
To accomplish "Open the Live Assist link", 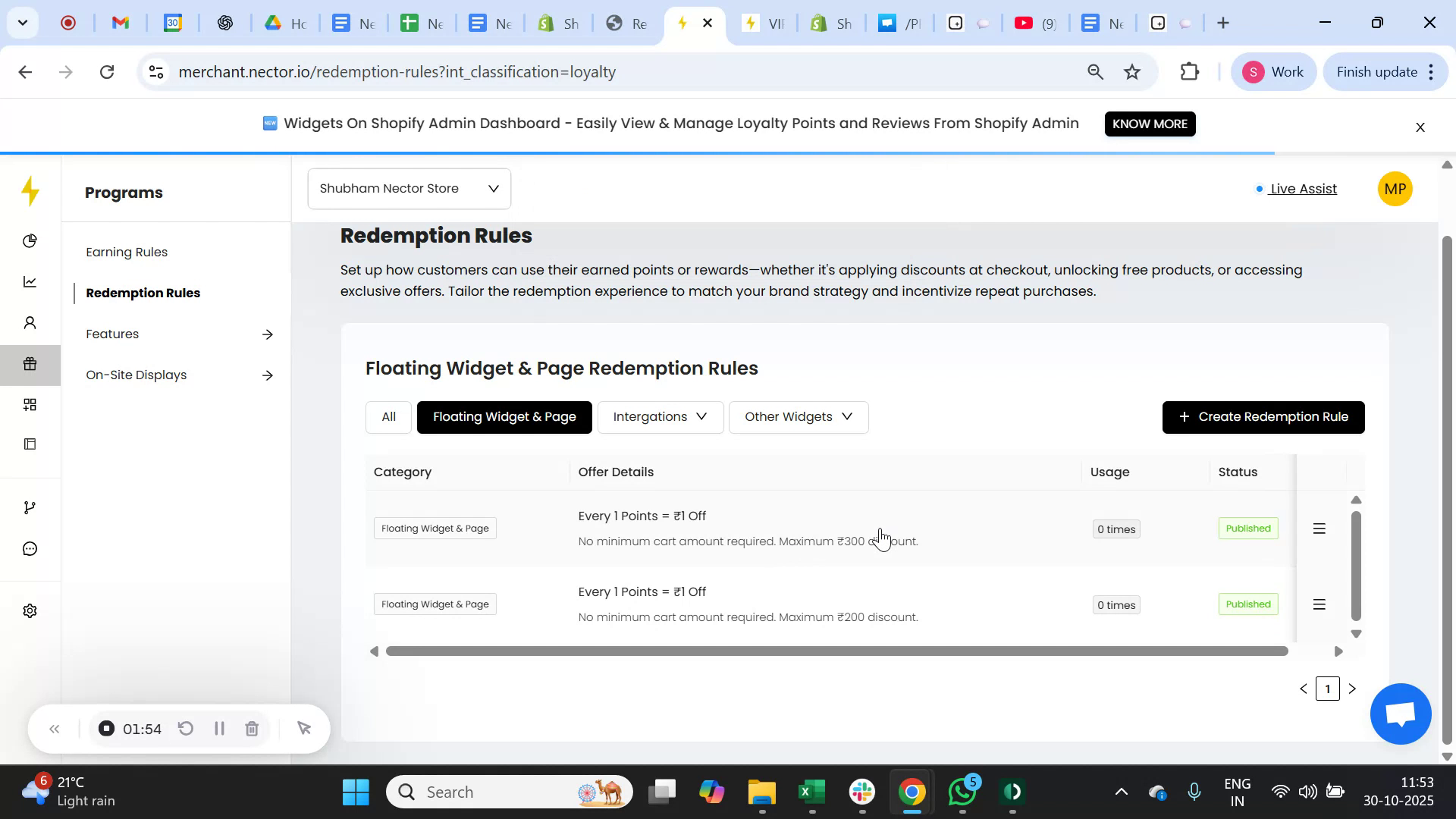I will (1303, 189).
